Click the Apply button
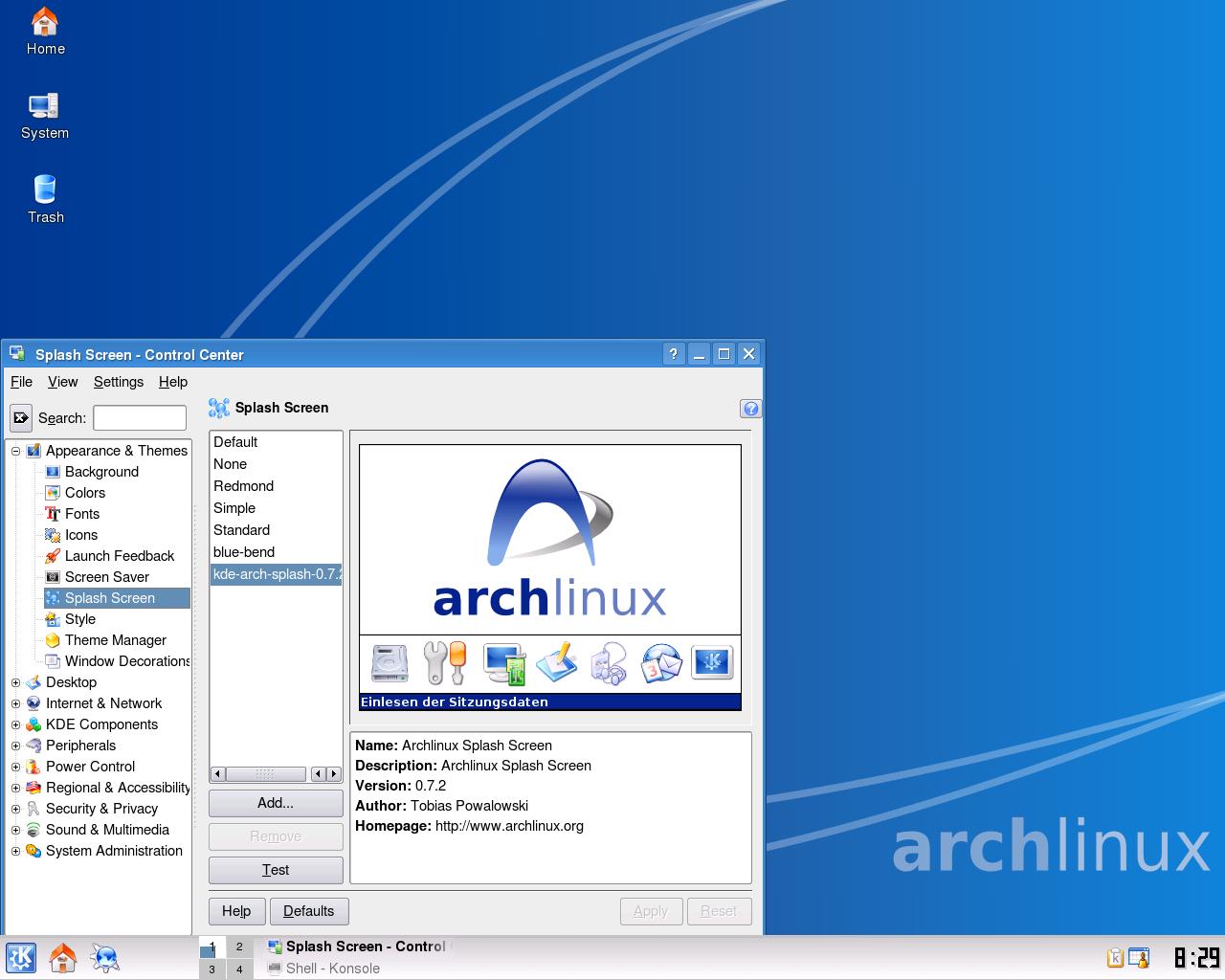 pos(651,911)
